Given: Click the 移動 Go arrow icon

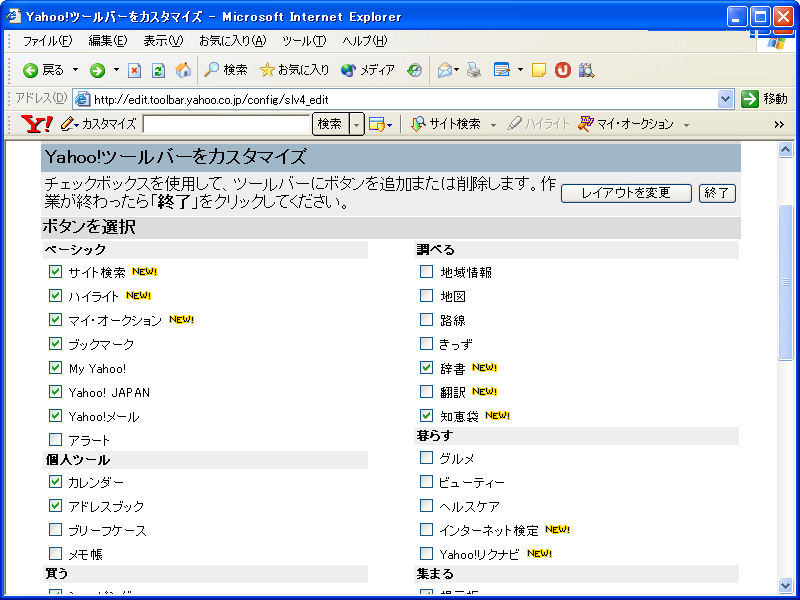Looking at the screenshot, I should tap(749, 99).
